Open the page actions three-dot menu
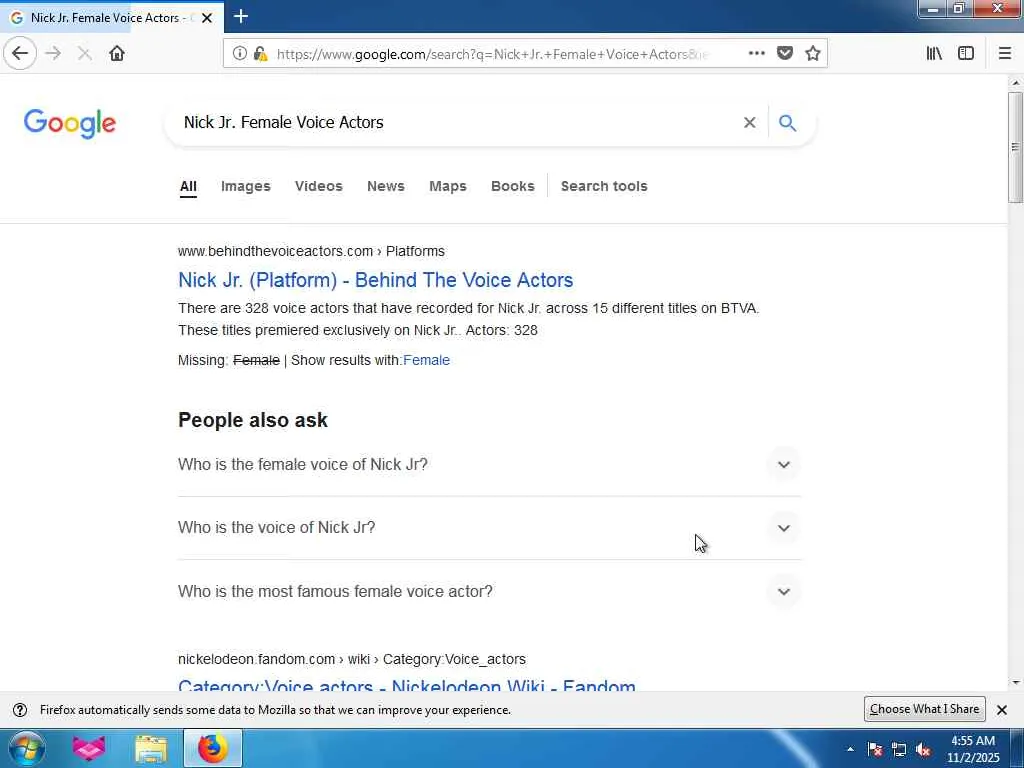The height and width of the screenshot is (768, 1024). (756, 54)
